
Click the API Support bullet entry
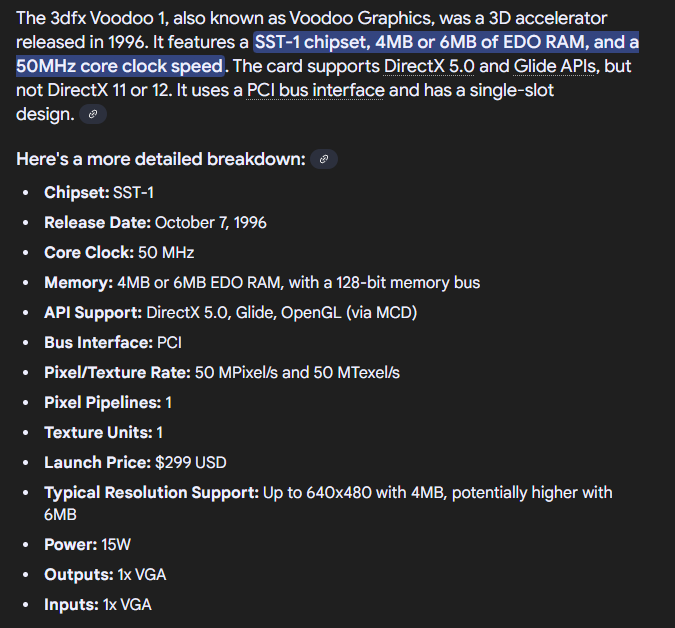pyautogui.click(x=230, y=312)
